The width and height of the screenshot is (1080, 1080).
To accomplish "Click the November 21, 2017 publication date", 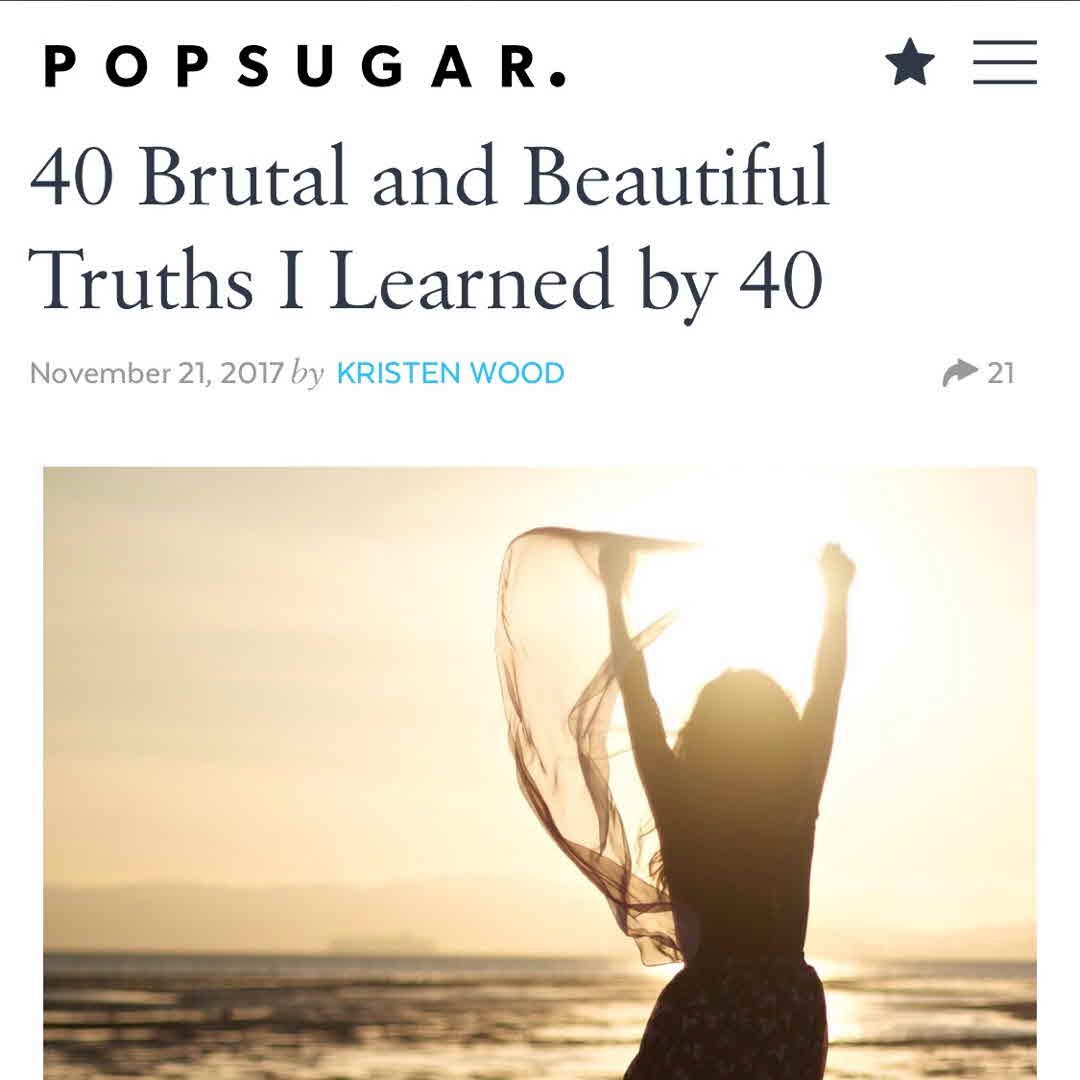I will click(156, 373).
